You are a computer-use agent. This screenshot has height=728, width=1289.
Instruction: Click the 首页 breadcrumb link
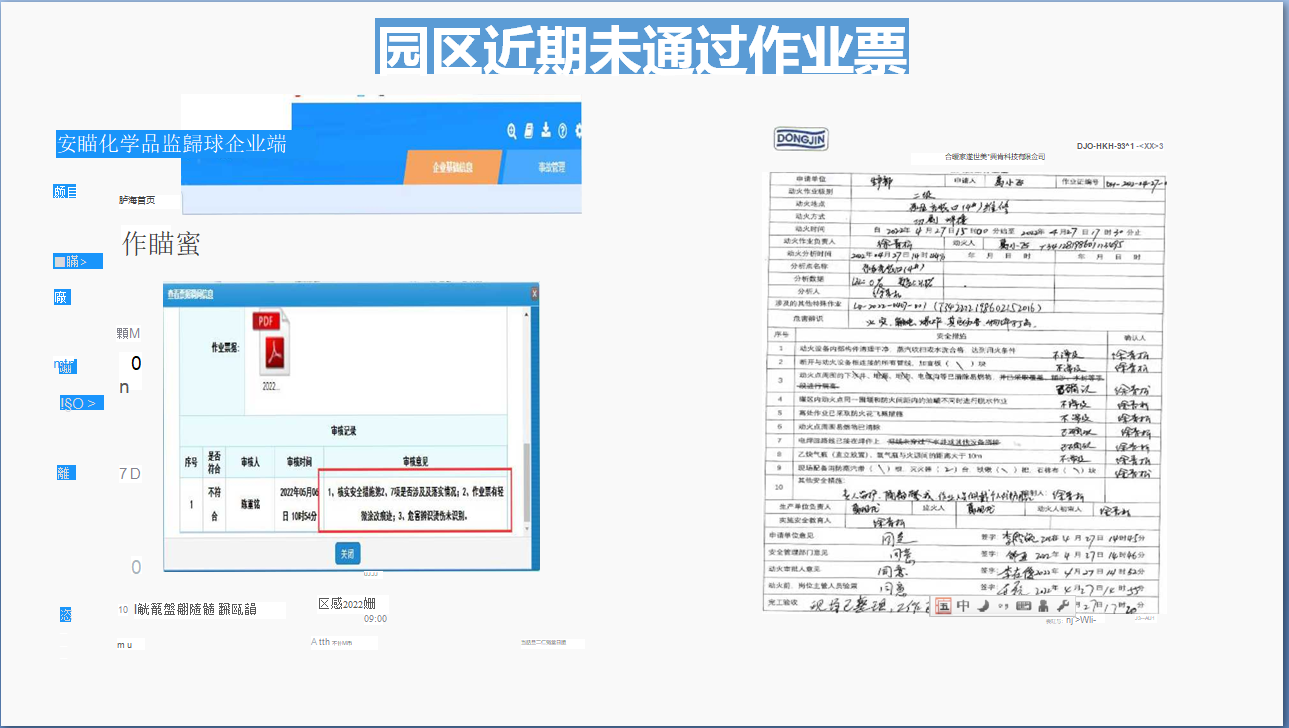click(x=137, y=200)
